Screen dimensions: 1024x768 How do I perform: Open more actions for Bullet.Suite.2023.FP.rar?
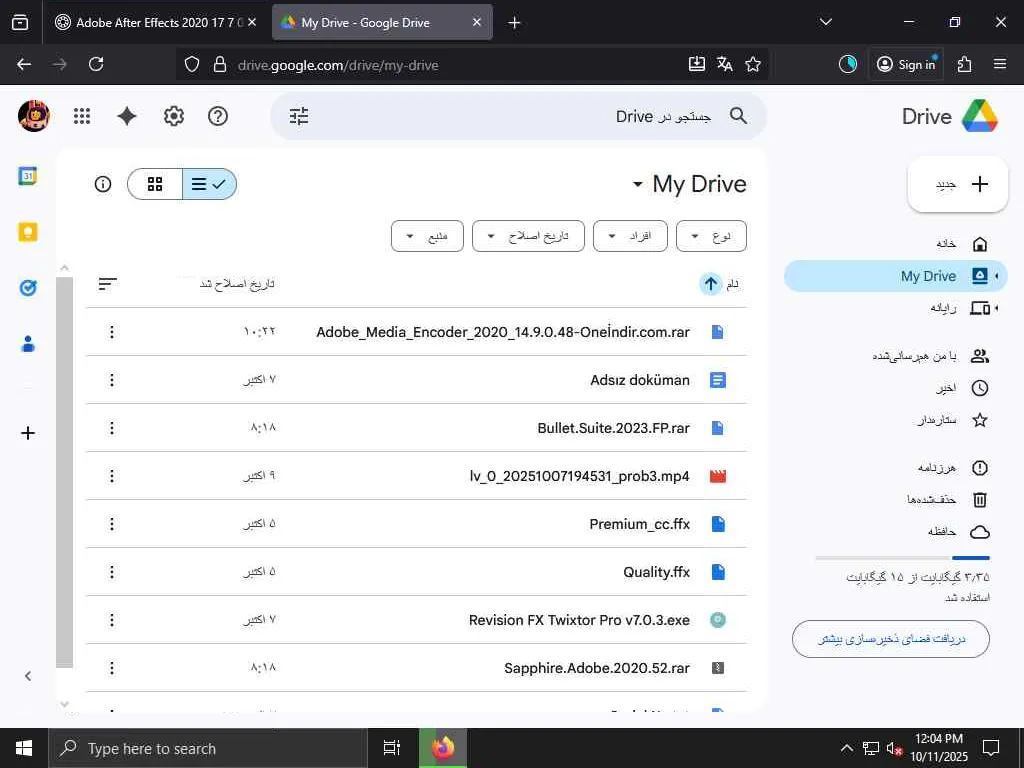[112, 428]
